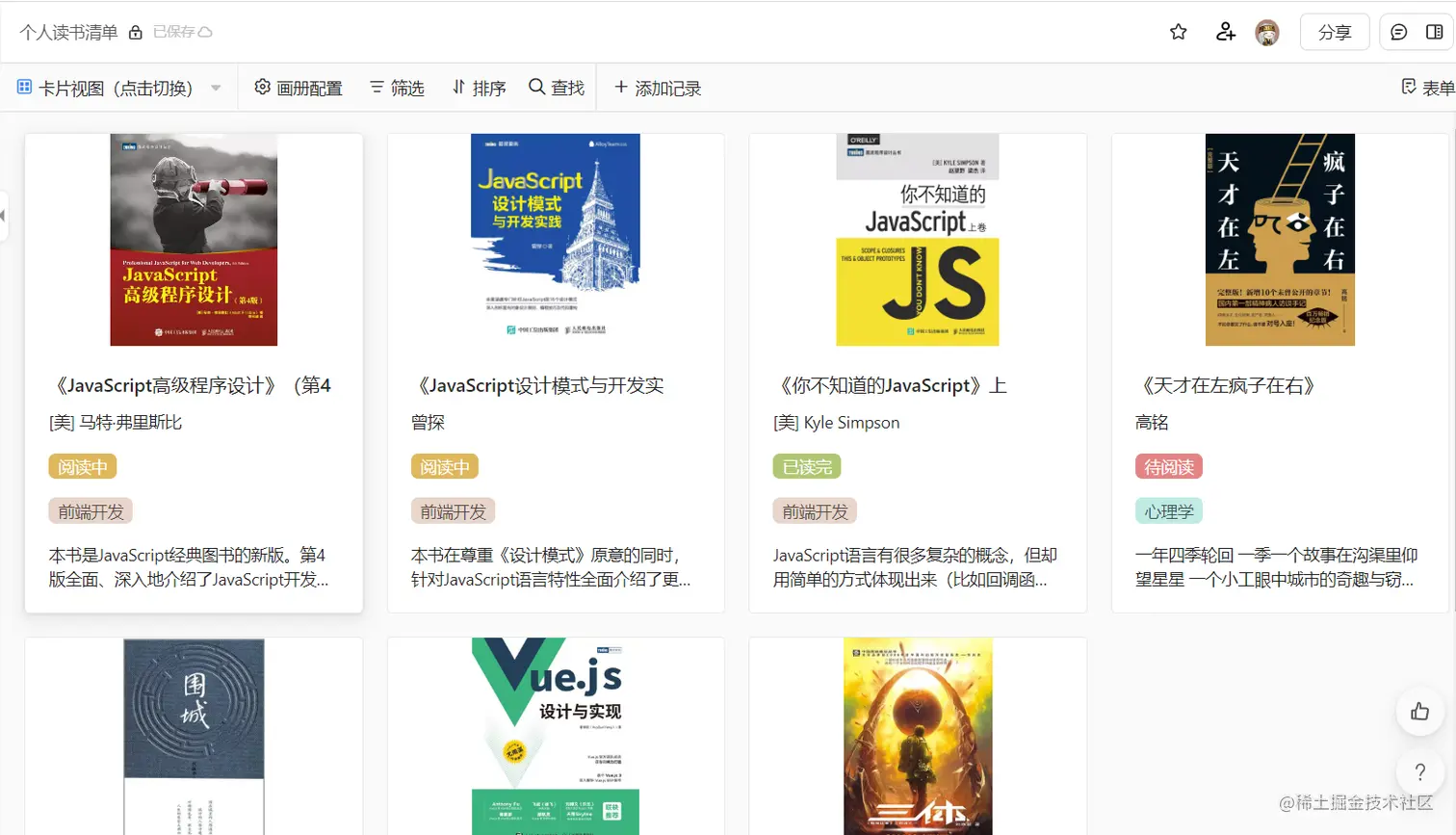Open the 你不知道的JavaScript cover image

point(918,240)
